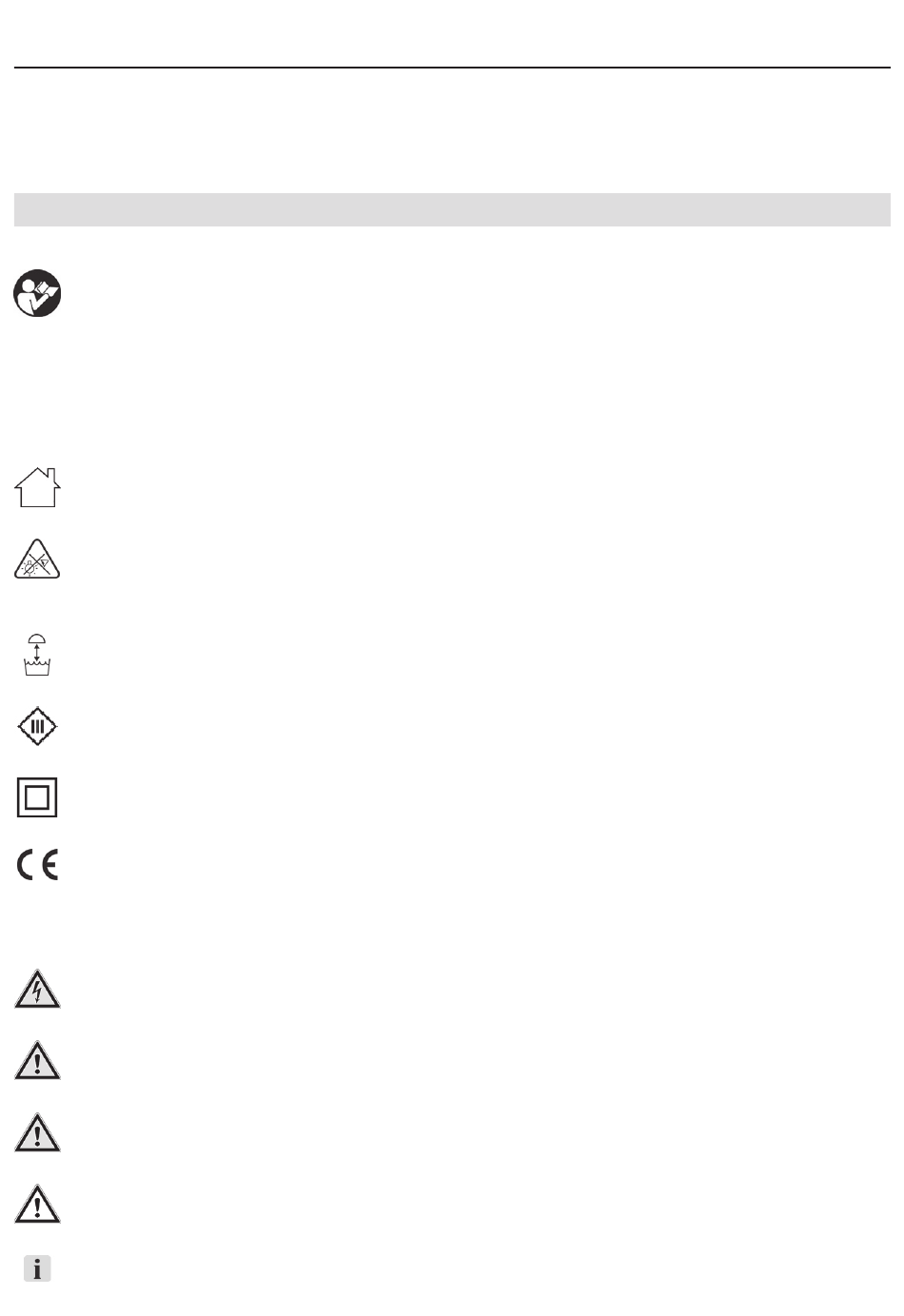Click the inner square of the class II symbol
The image size is (904, 1316).
click(x=37, y=797)
